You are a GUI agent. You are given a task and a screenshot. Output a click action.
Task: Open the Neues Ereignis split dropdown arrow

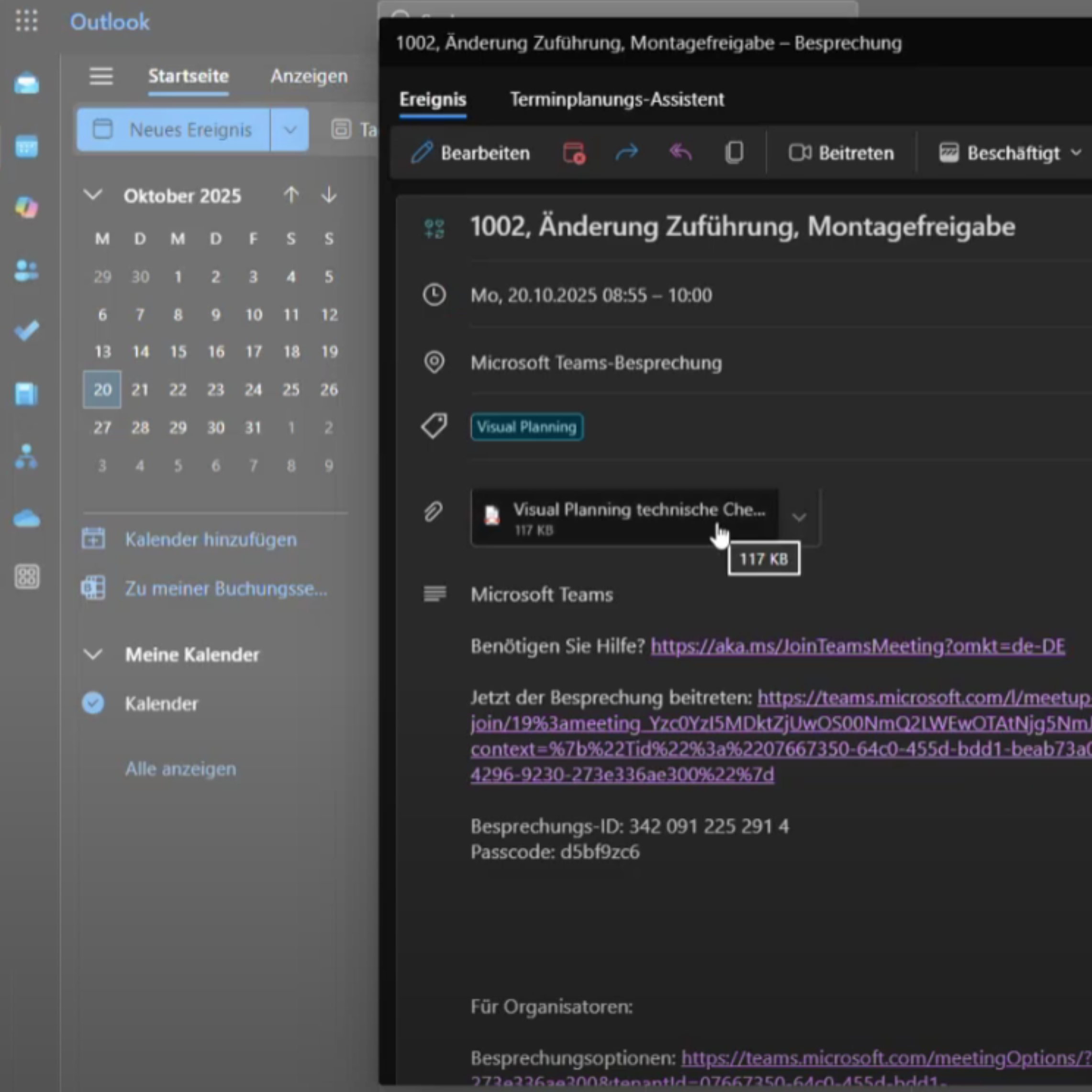pyautogui.click(x=290, y=130)
